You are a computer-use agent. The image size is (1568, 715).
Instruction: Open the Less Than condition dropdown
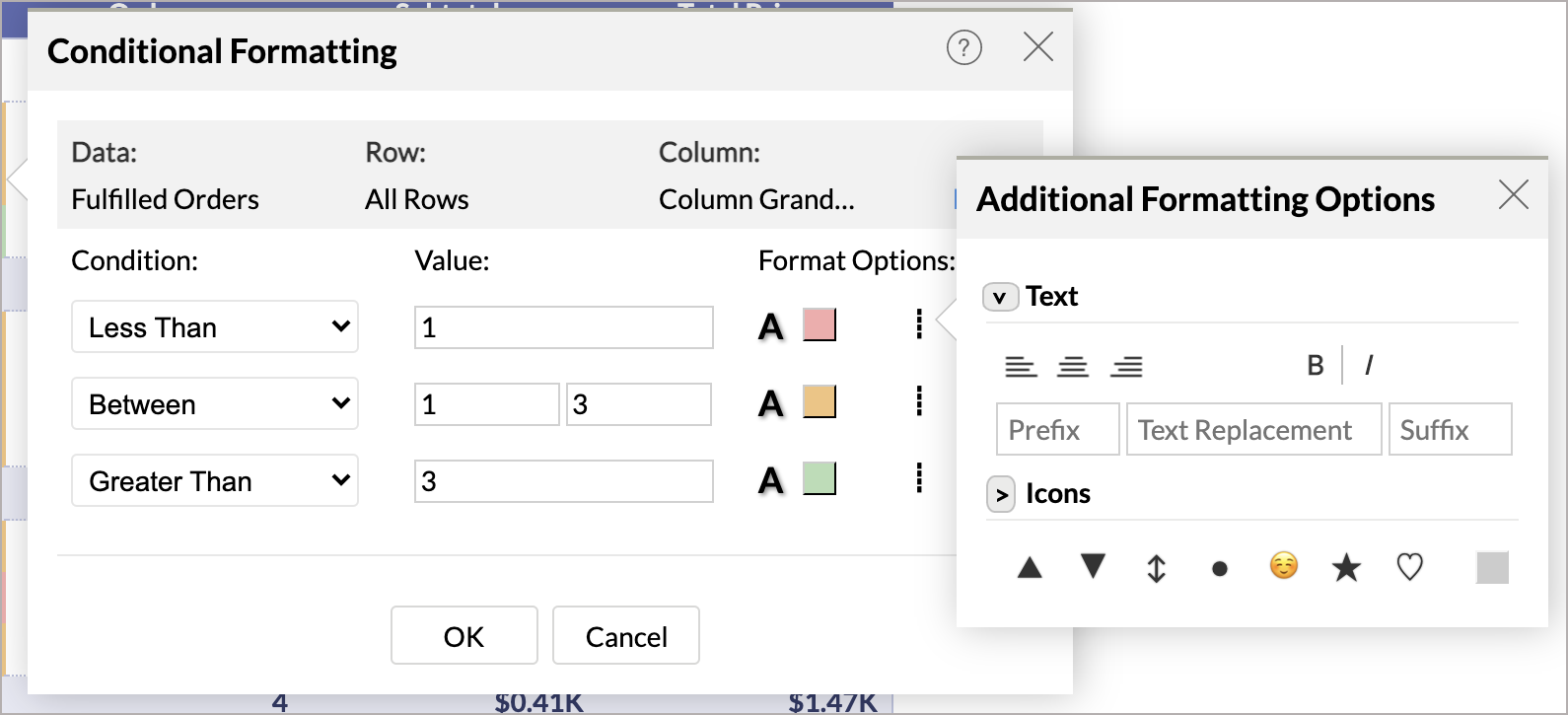tap(215, 327)
